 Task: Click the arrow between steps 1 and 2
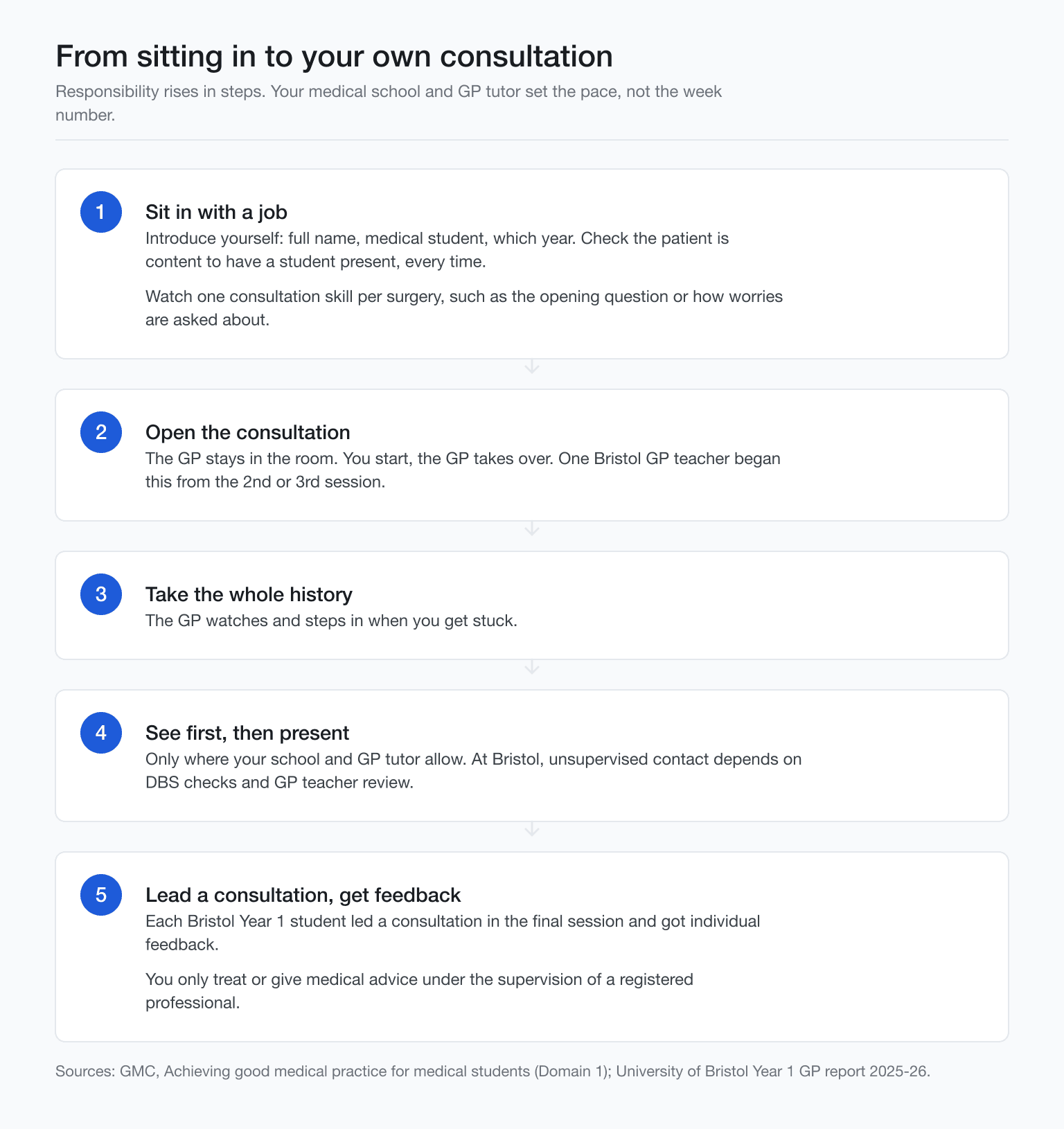click(532, 367)
